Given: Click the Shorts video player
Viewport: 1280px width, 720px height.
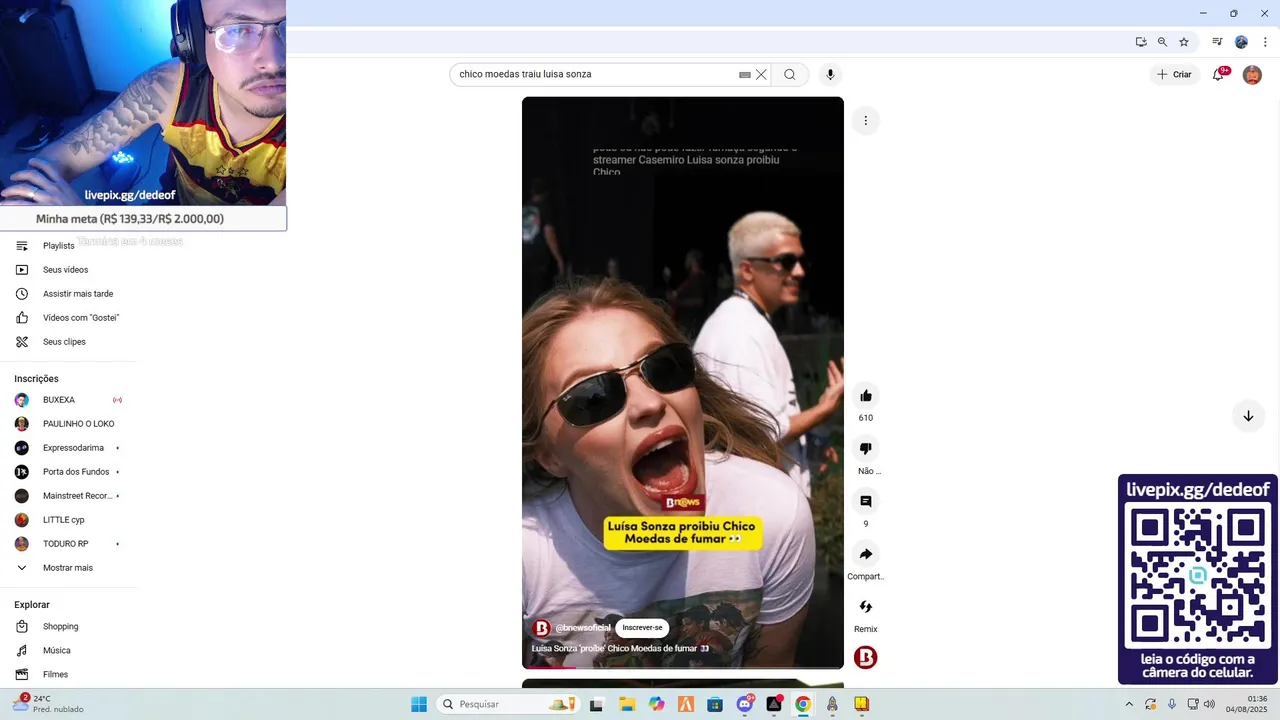Looking at the screenshot, I should [683, 382].
